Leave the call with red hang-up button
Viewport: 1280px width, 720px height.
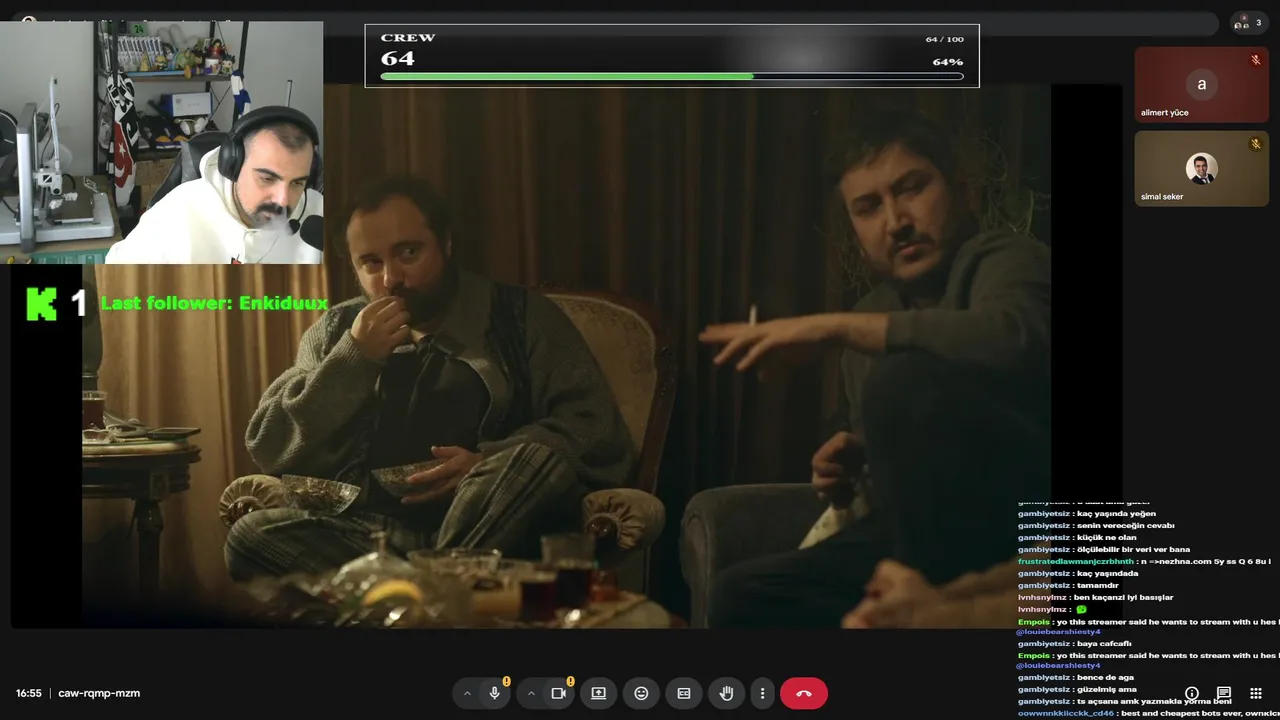pos(804,693)
